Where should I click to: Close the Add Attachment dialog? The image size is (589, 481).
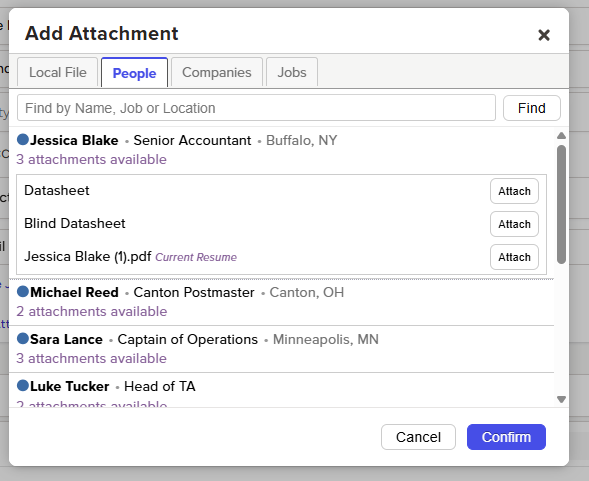[x=544, y=35]
